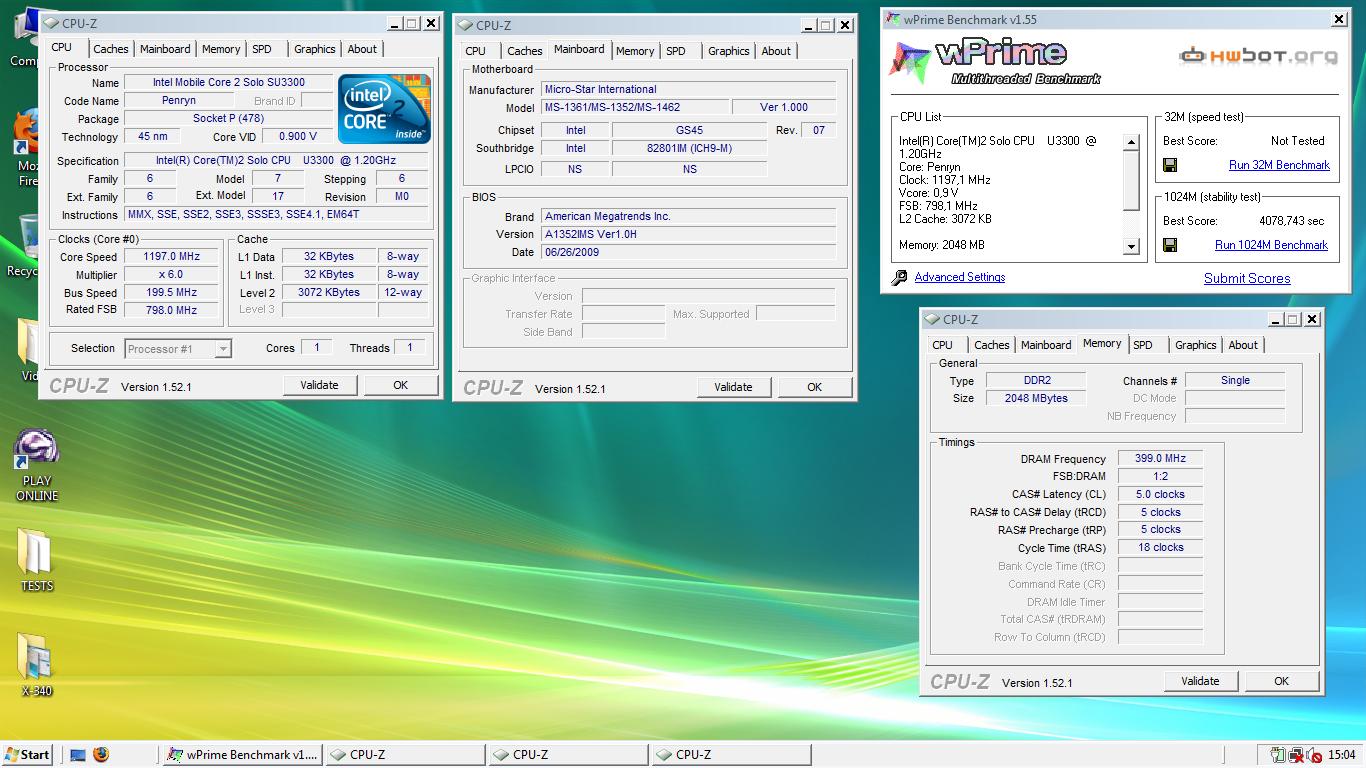Screen dimensions: 1366x768
Task: Click the Level 2 cache 3072 KBytes value
Action: pos(329,293)
